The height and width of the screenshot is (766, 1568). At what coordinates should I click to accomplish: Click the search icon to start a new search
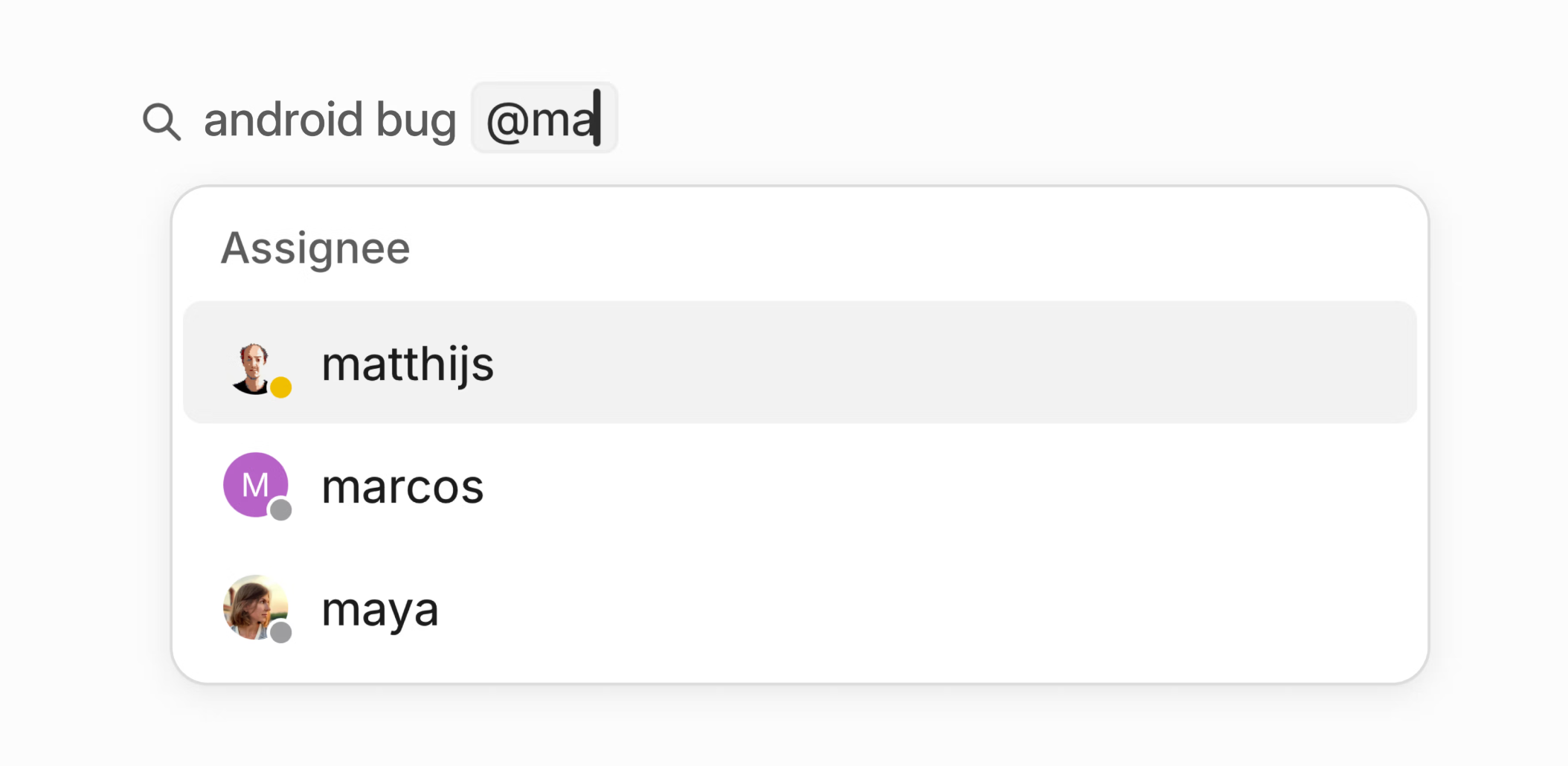pos(162,119)
